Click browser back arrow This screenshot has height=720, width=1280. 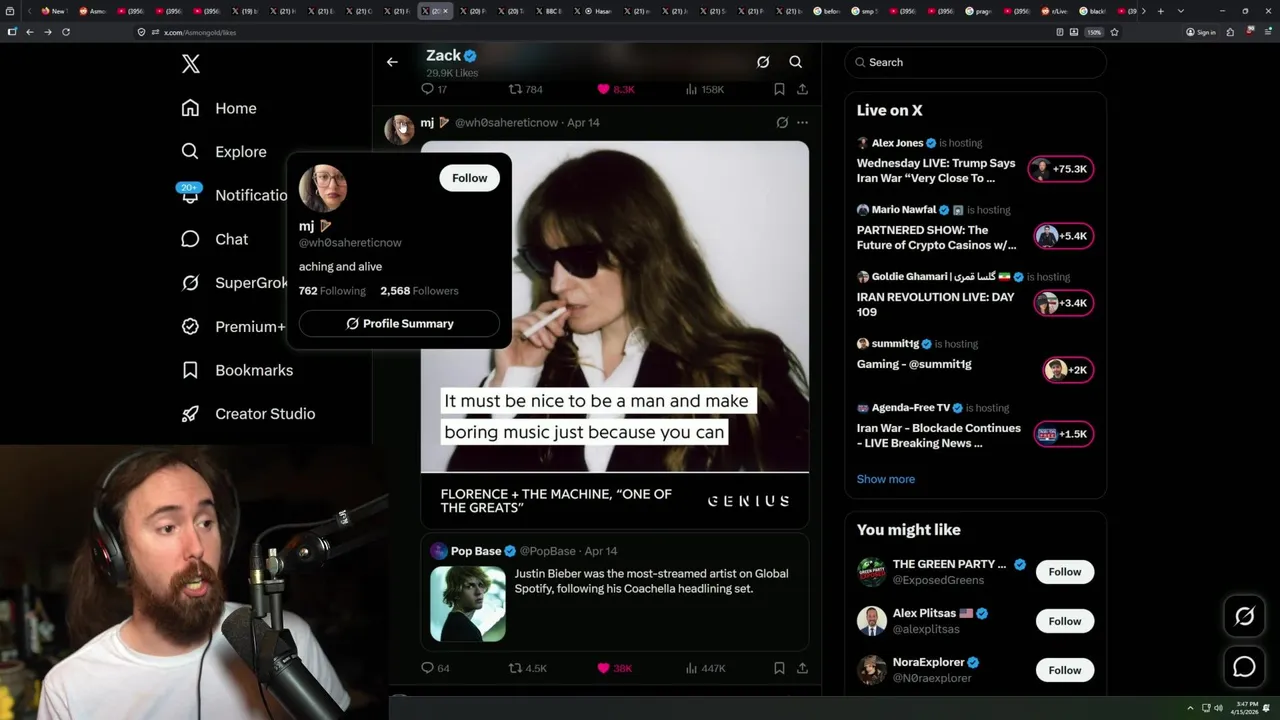(30, 32)
